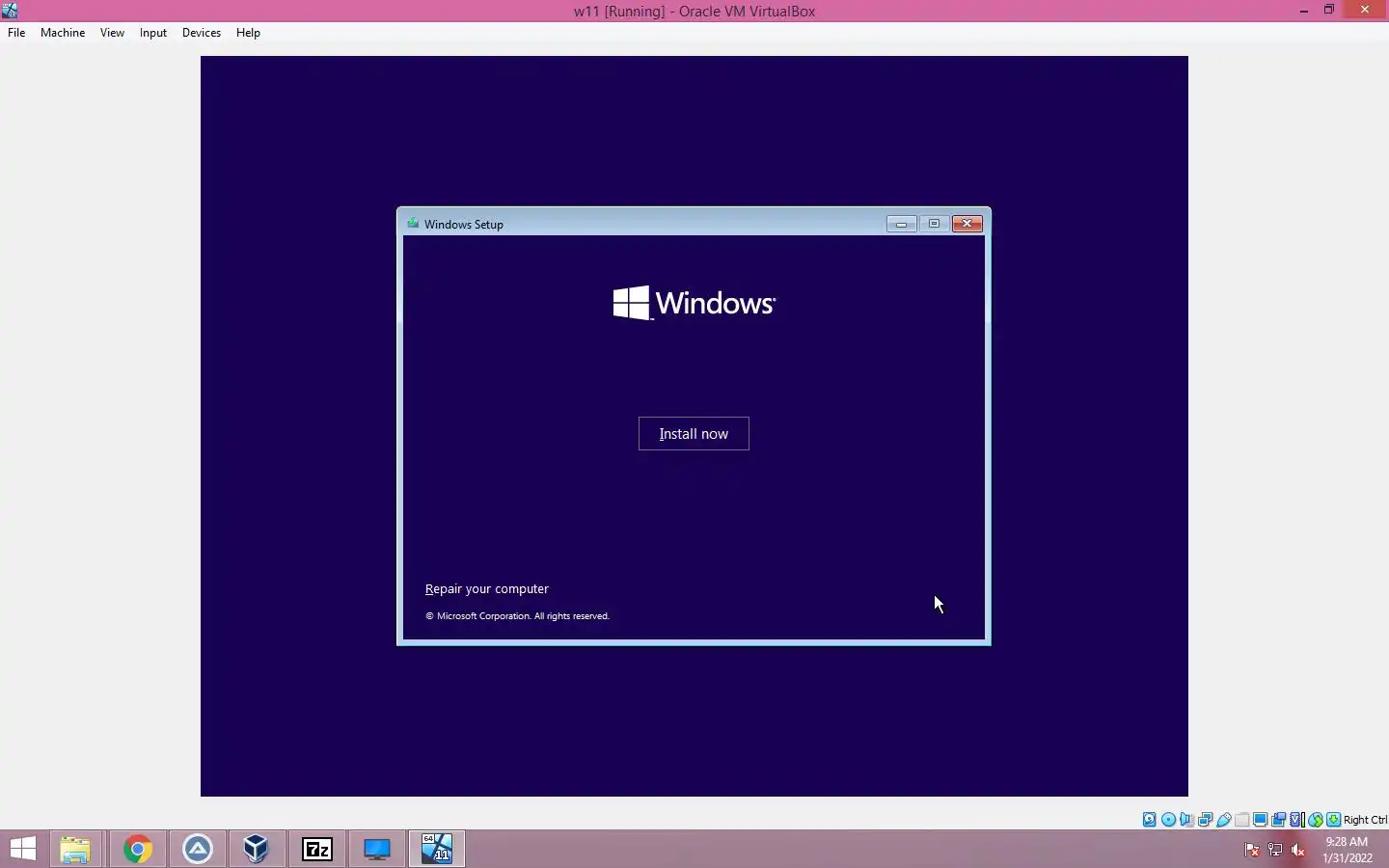Screen dimensions: 1389x868
Task: Open VirtualBox Manager cube icon on taskbar
Action: click(x=257, y=849)
